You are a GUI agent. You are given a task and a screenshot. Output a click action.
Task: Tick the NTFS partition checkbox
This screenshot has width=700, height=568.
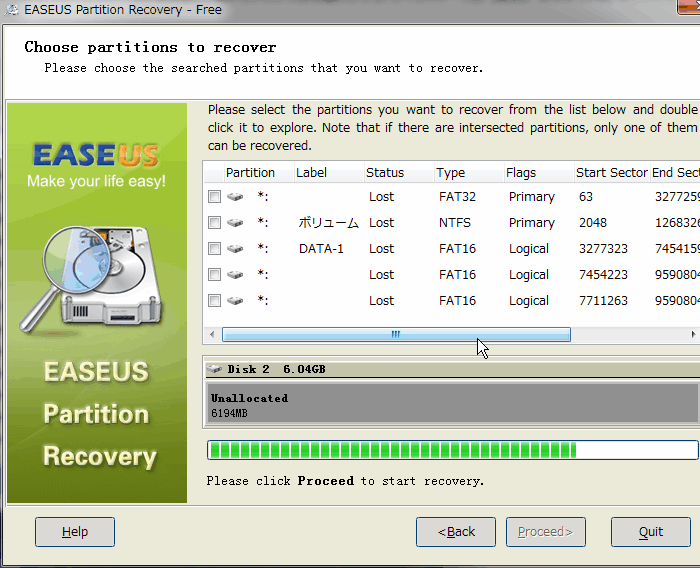[x=214, y=223]
